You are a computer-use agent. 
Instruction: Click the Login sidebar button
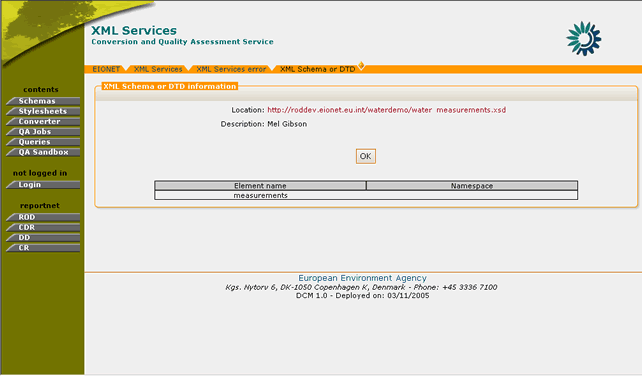[x=43, y=185]
